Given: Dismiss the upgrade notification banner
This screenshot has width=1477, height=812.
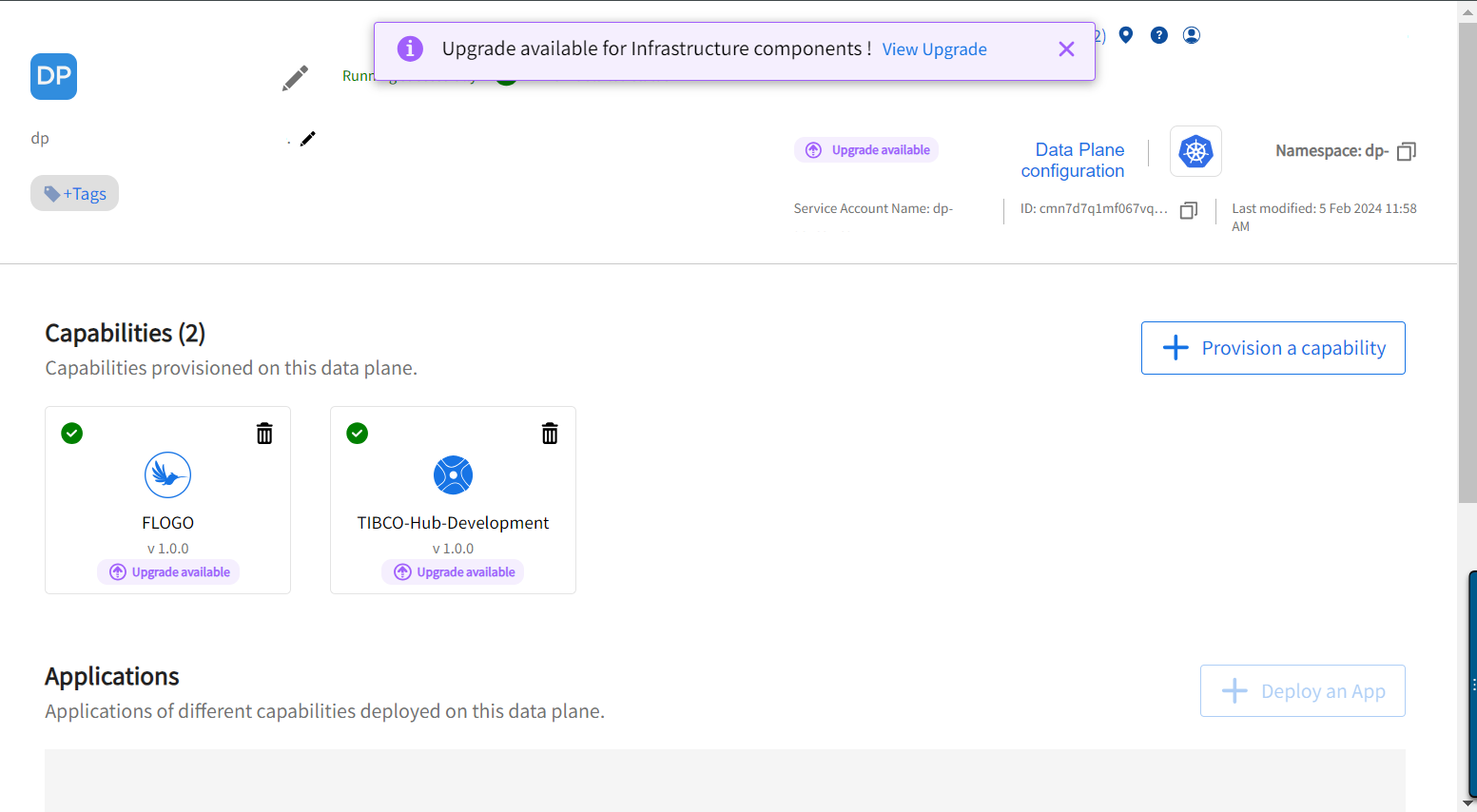Looking at the screenshot, I should tap(1066, 49).
